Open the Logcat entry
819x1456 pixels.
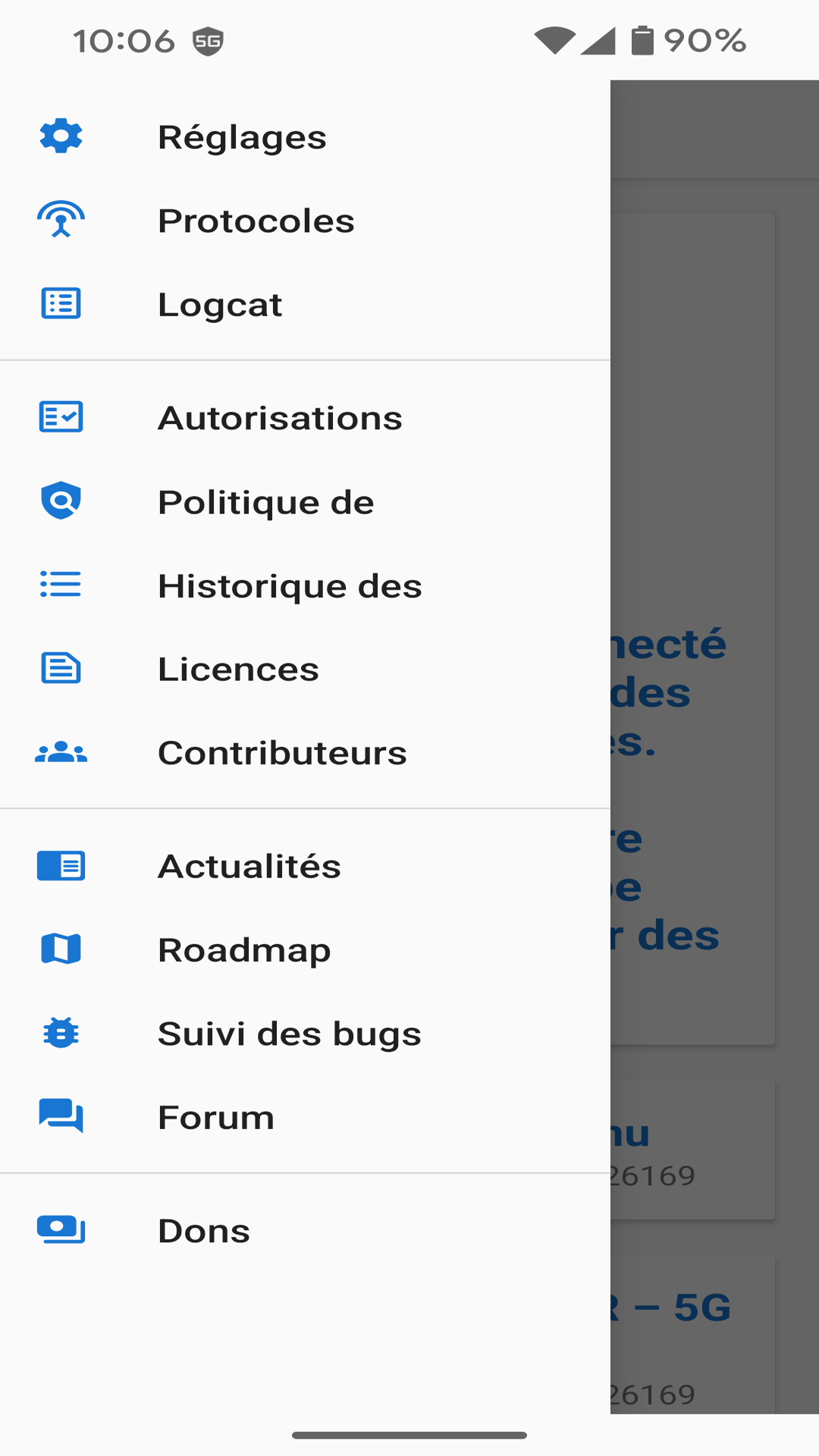click(220, 305)
